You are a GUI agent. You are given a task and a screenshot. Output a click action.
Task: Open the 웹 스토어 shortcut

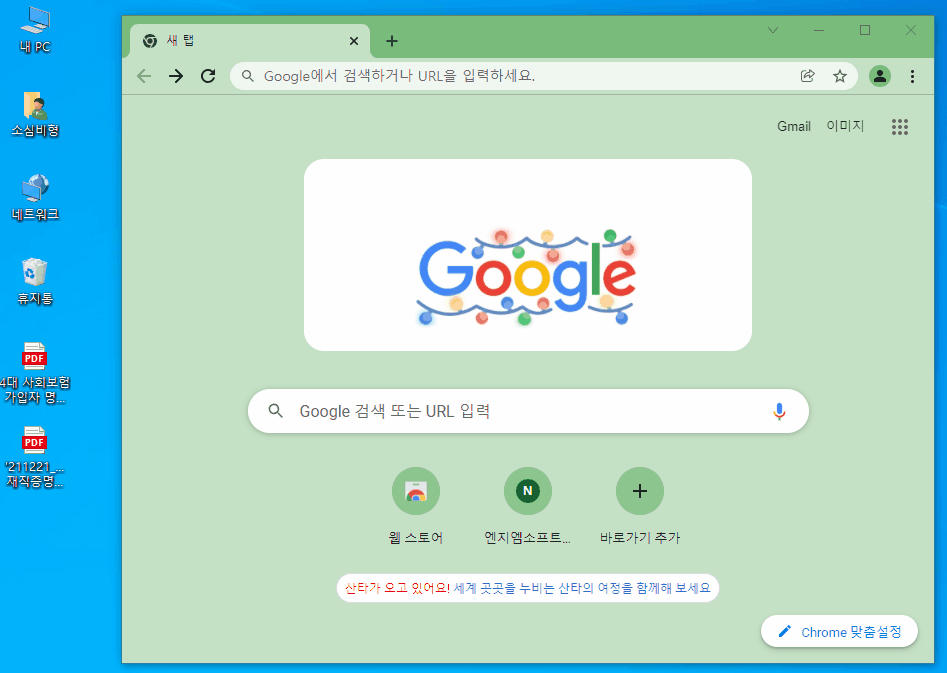(x=416, y=506)
